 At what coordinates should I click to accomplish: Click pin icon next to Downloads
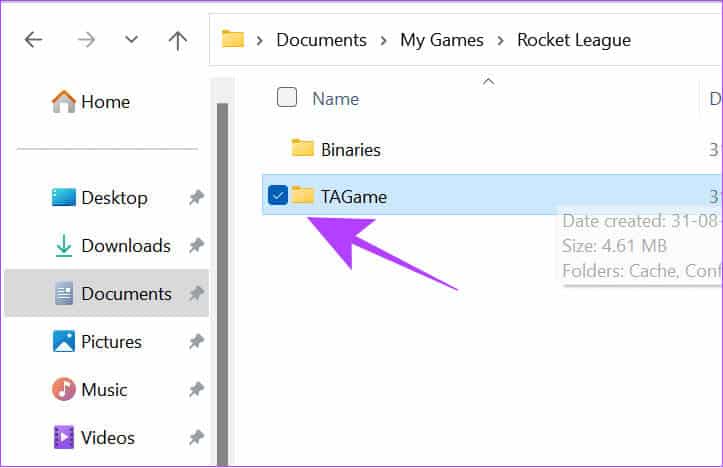tap(196, 246)
